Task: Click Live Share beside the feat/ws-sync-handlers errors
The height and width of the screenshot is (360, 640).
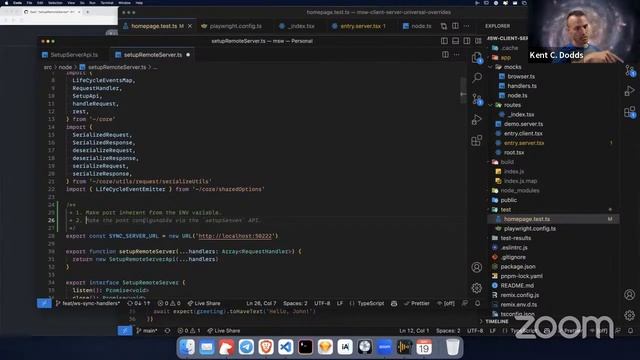Action: coord(204,303)
